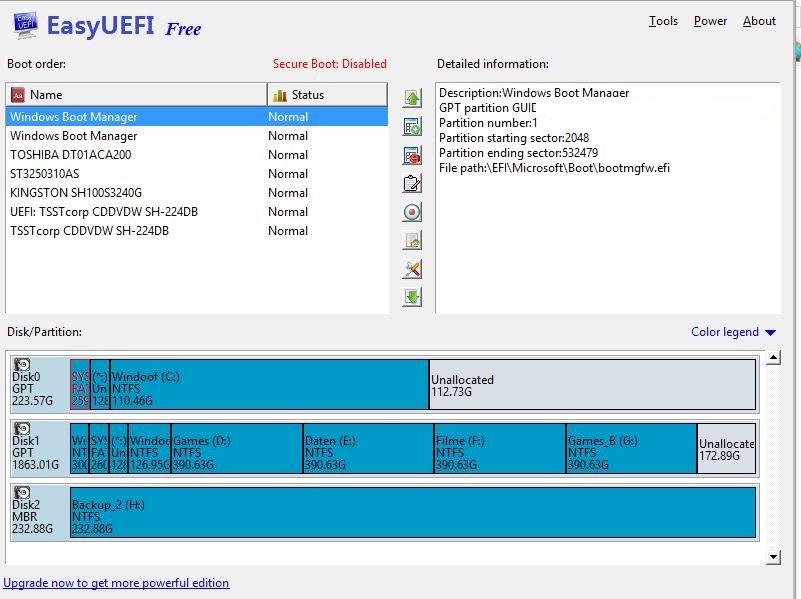Select the Windoof (C:) partition

[270, 385]
